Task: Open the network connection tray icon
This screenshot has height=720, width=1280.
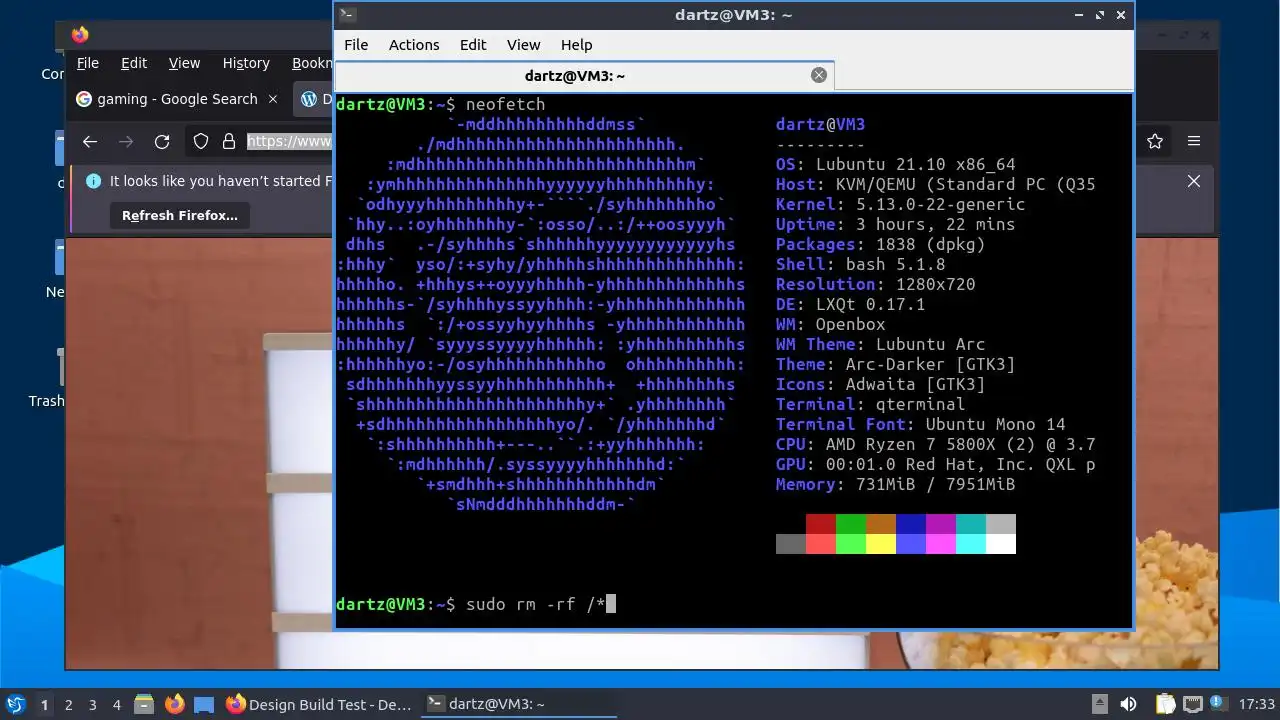Action: pos(1192,704)
